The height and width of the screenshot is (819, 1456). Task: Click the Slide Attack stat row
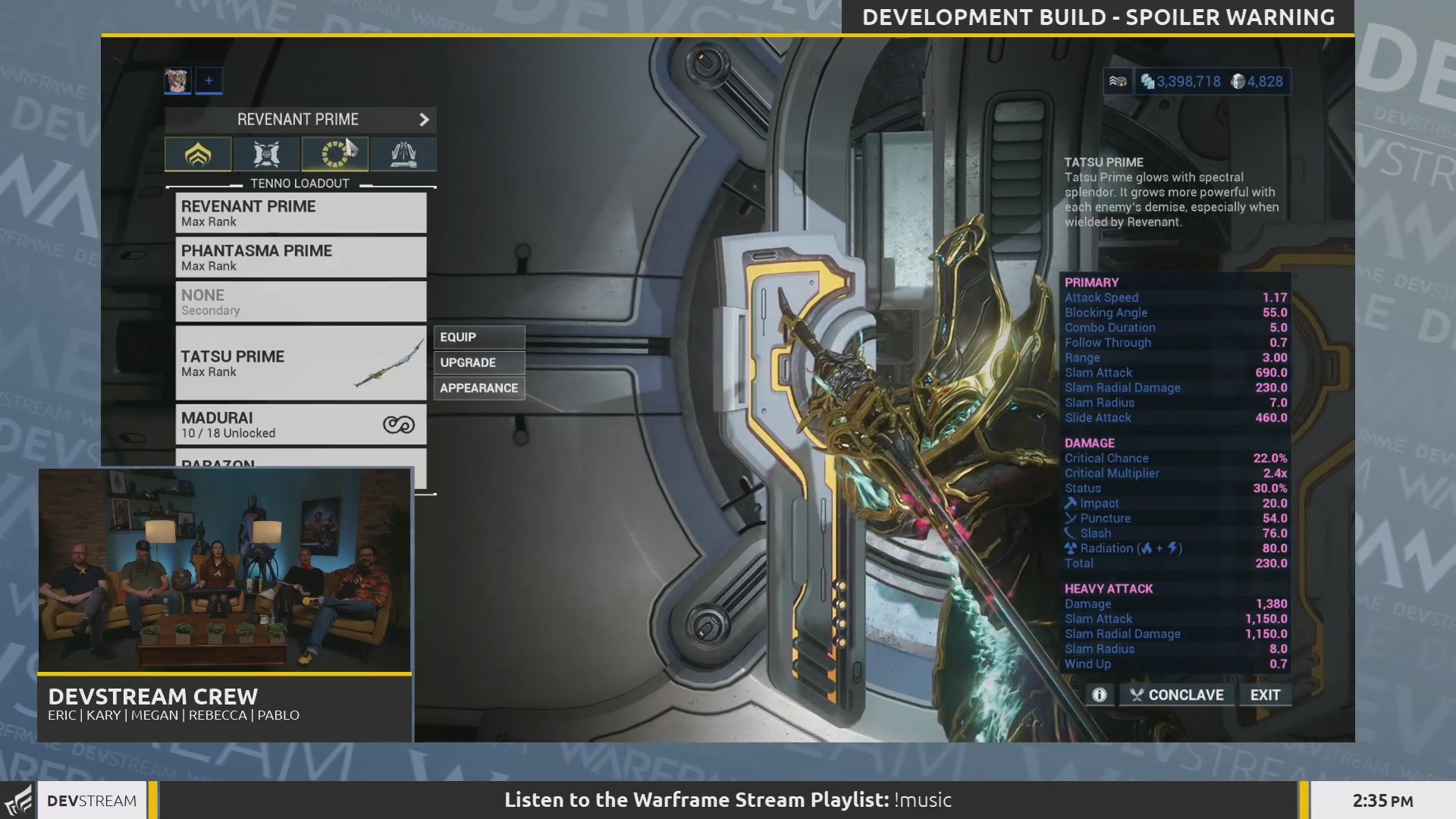(1175, 418)
